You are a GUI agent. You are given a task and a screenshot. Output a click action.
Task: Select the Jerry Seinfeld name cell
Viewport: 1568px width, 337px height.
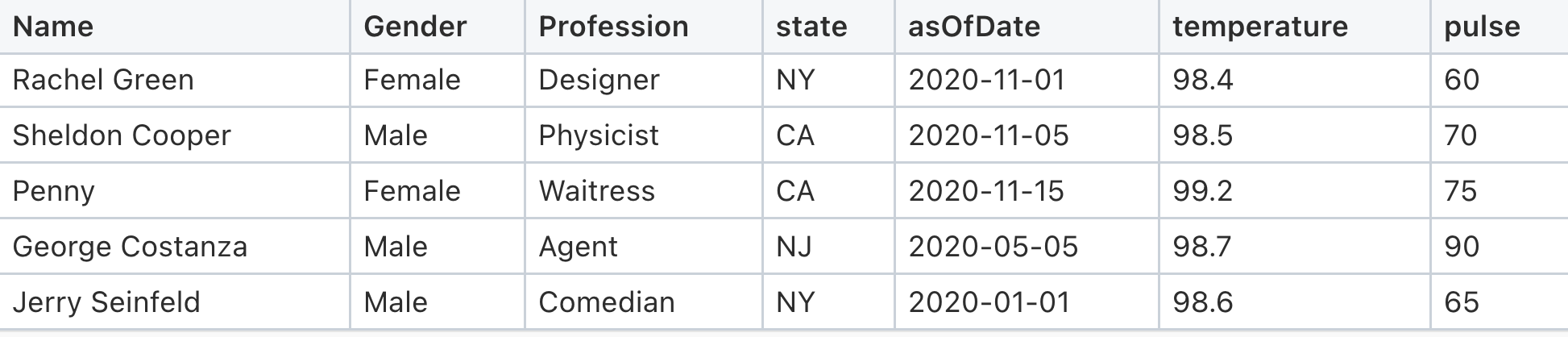pos(106,302)
